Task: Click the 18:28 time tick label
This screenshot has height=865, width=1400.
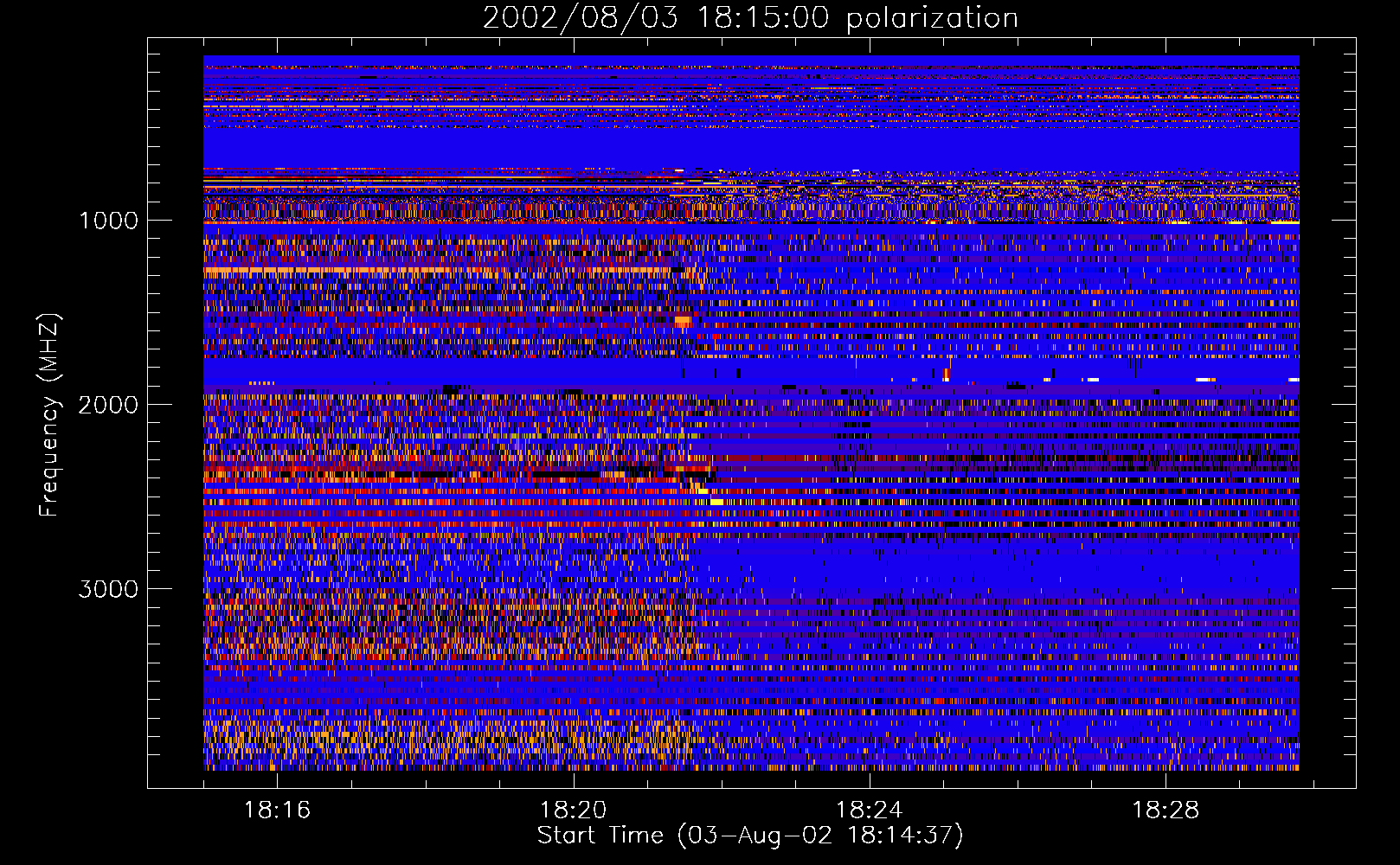Action: pyautogui.click(x=1166, y=810)
